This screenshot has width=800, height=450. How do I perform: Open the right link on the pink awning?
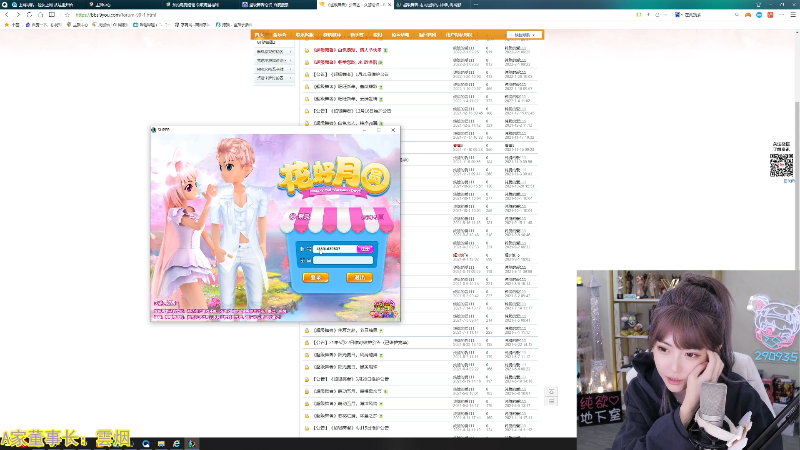372,217
